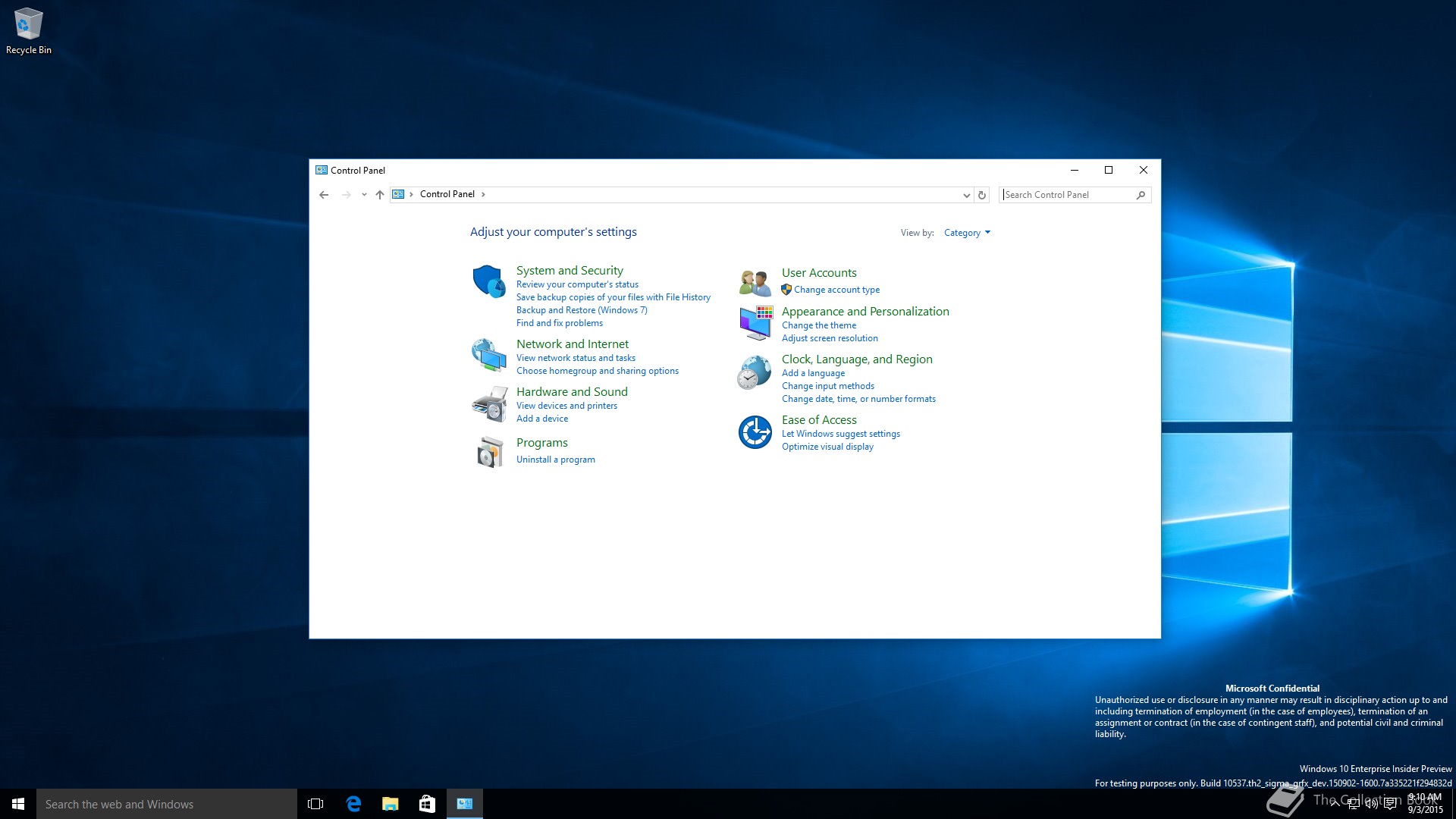
Task: Click Review your computer's status
Action: (x=577, y=284)
